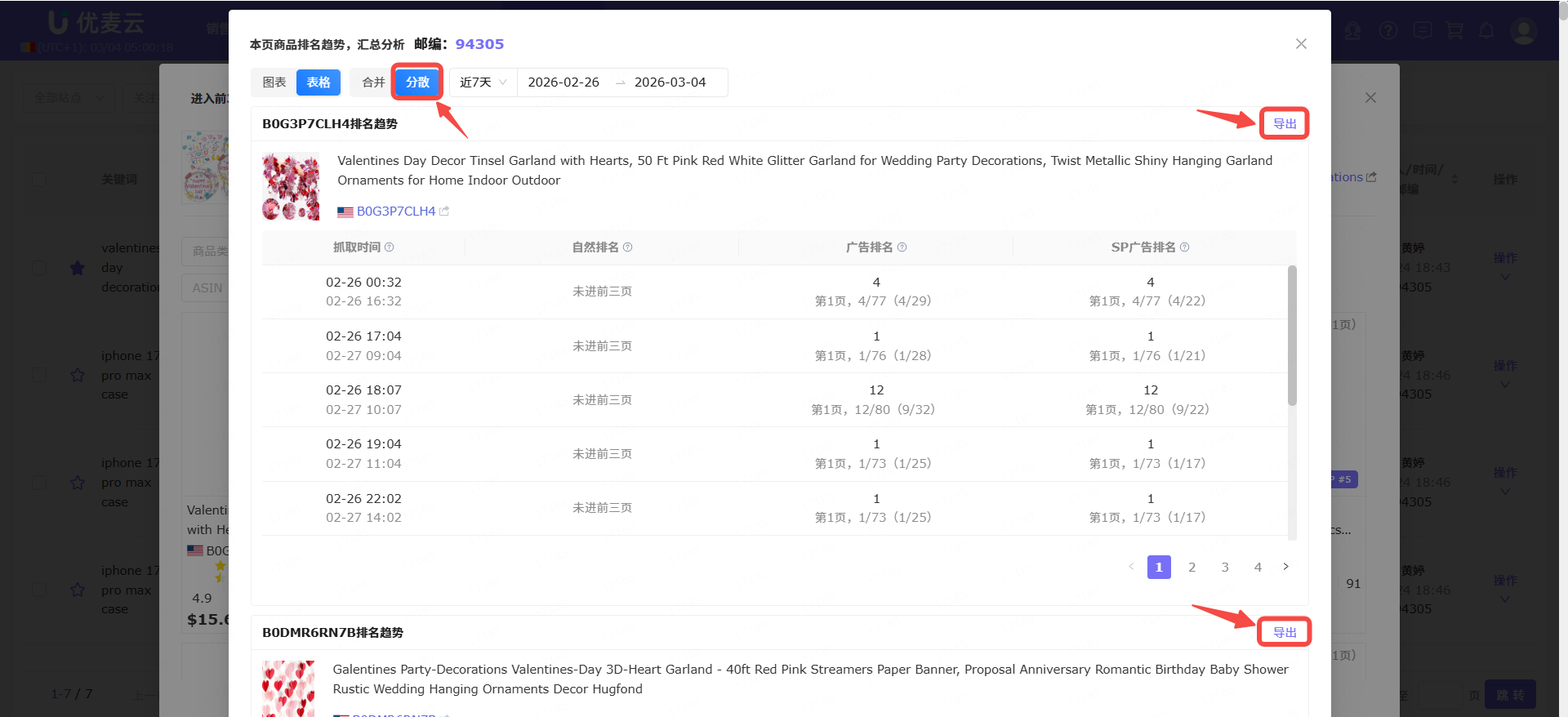The height and width of the screenshot is (717, 1568).
Task: Open external link icon next to B0G3P7CLH4
Action: [444, 212]
